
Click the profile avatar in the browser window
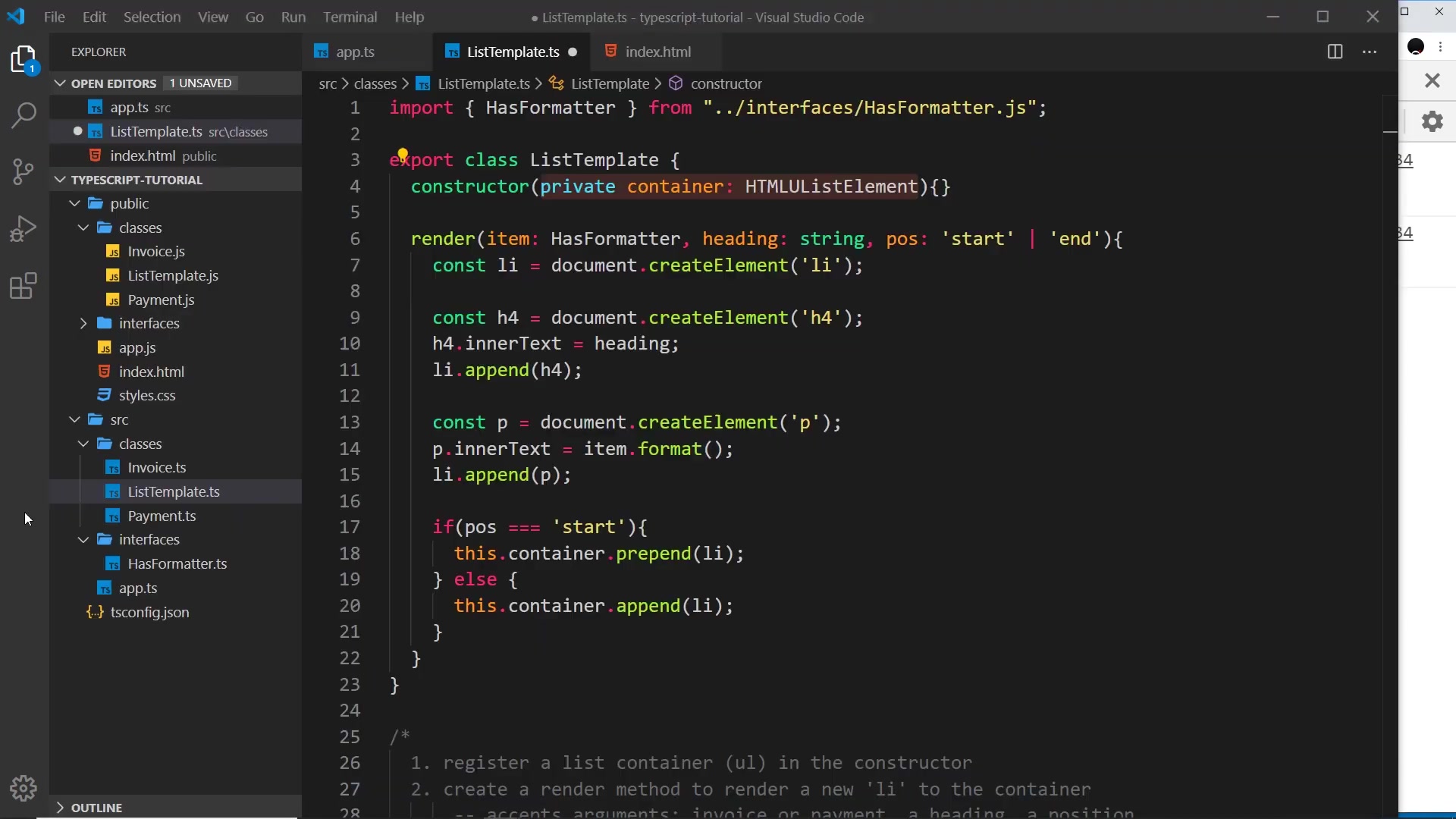click(1416, 46)
